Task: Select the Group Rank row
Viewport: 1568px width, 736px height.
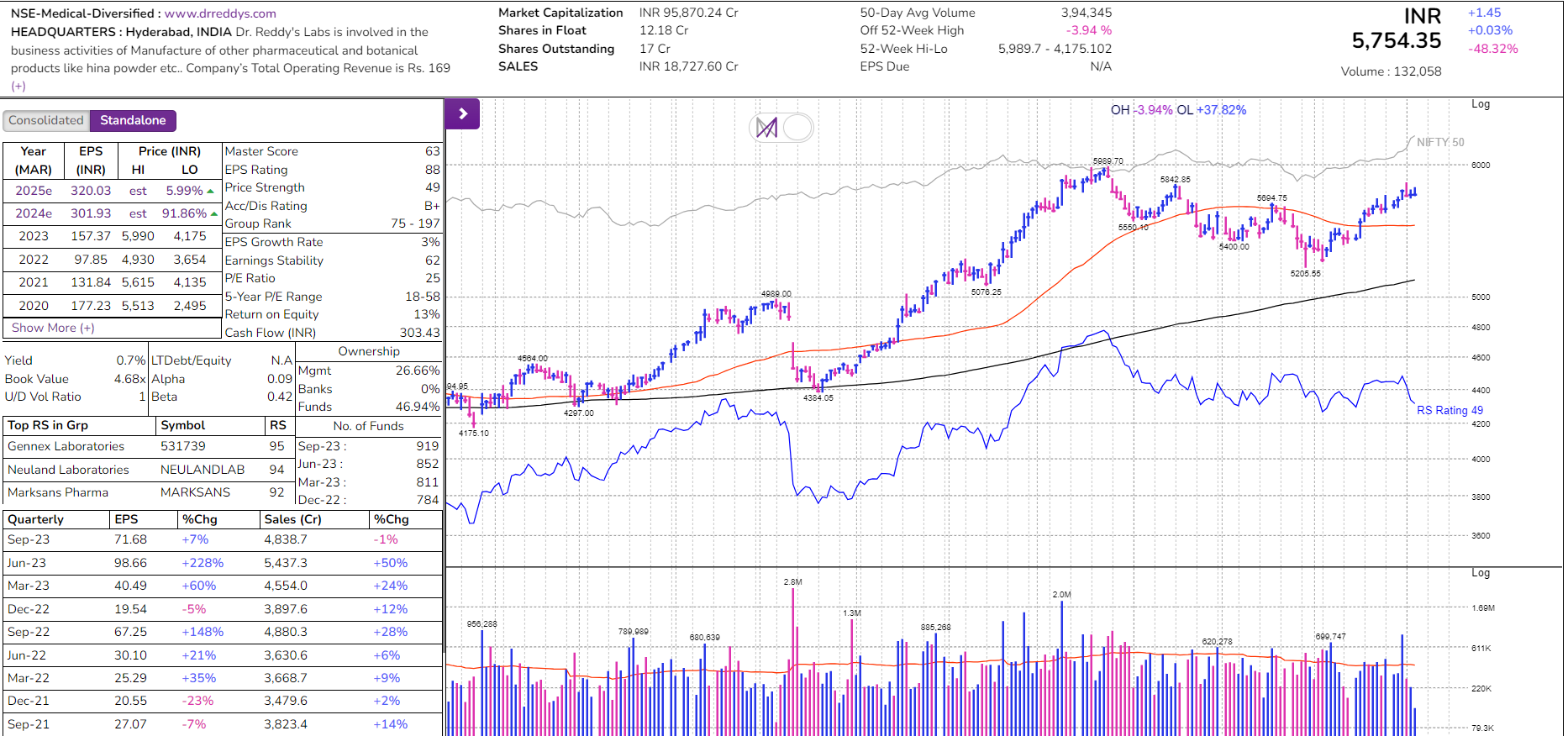Action: [332, 223]
